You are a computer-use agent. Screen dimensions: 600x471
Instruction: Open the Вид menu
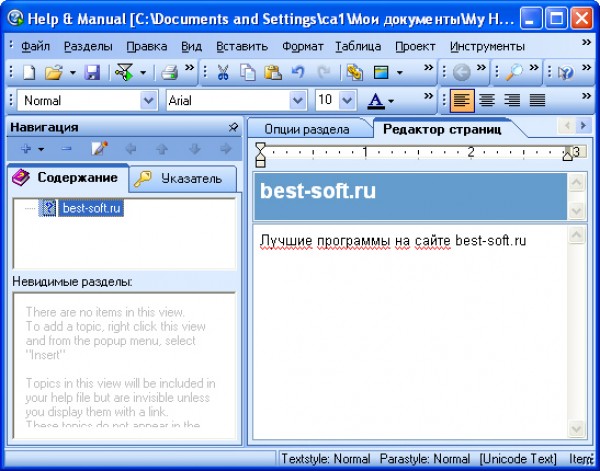point(191,46)
